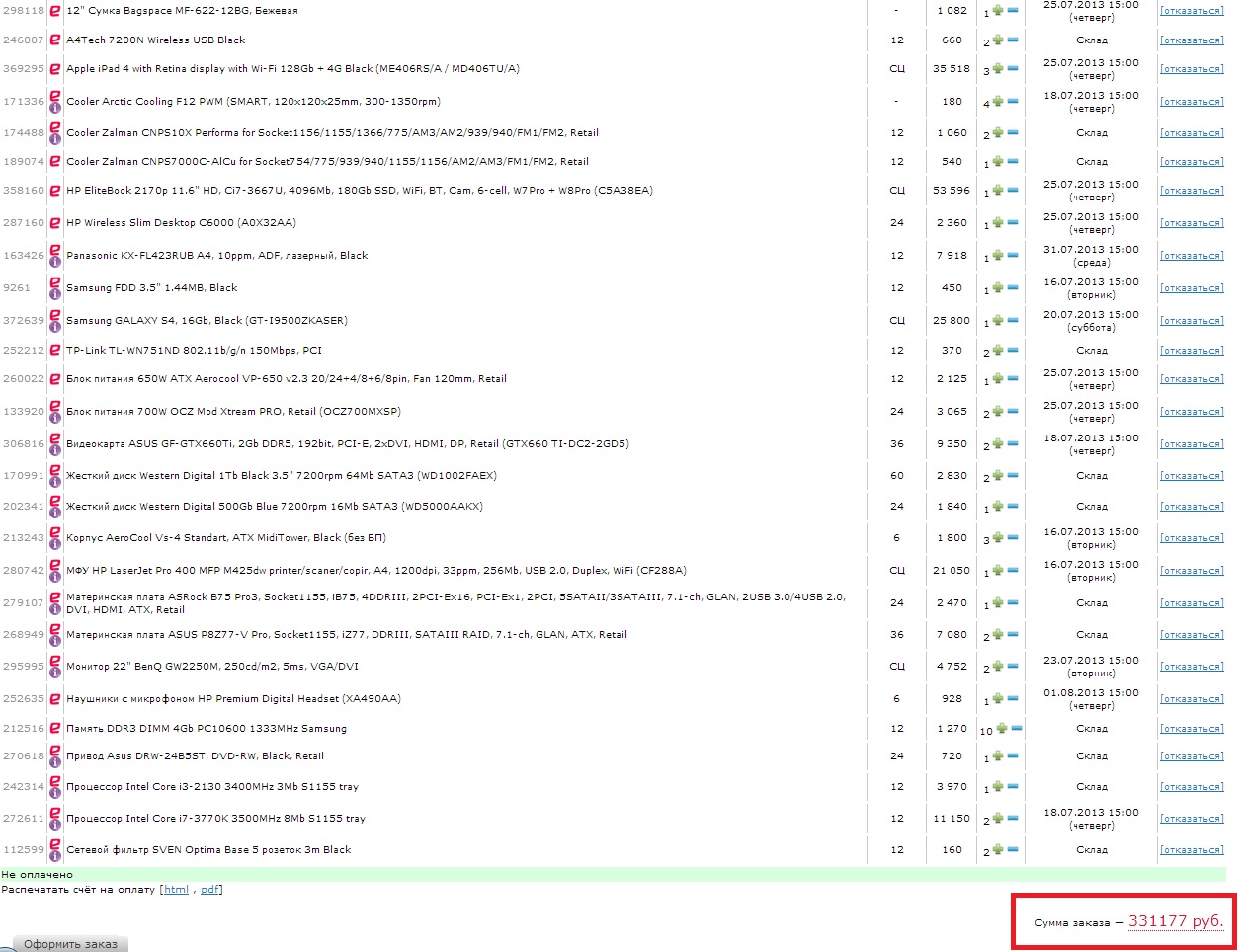Add one more Процессор Intel Core i7-3770K
Screen dimensions: 1242x952
tap(998, 819)
